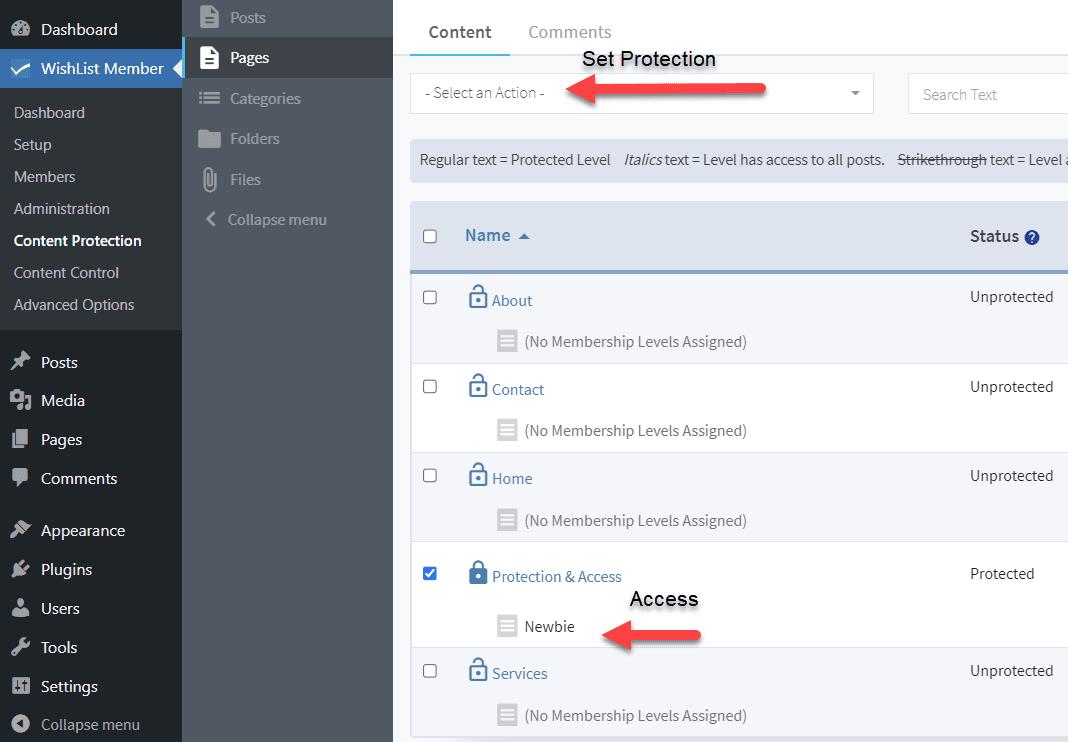Click the Comments bubble icon
Screen dimensions: 1068x742
click(x=20, y=478)
